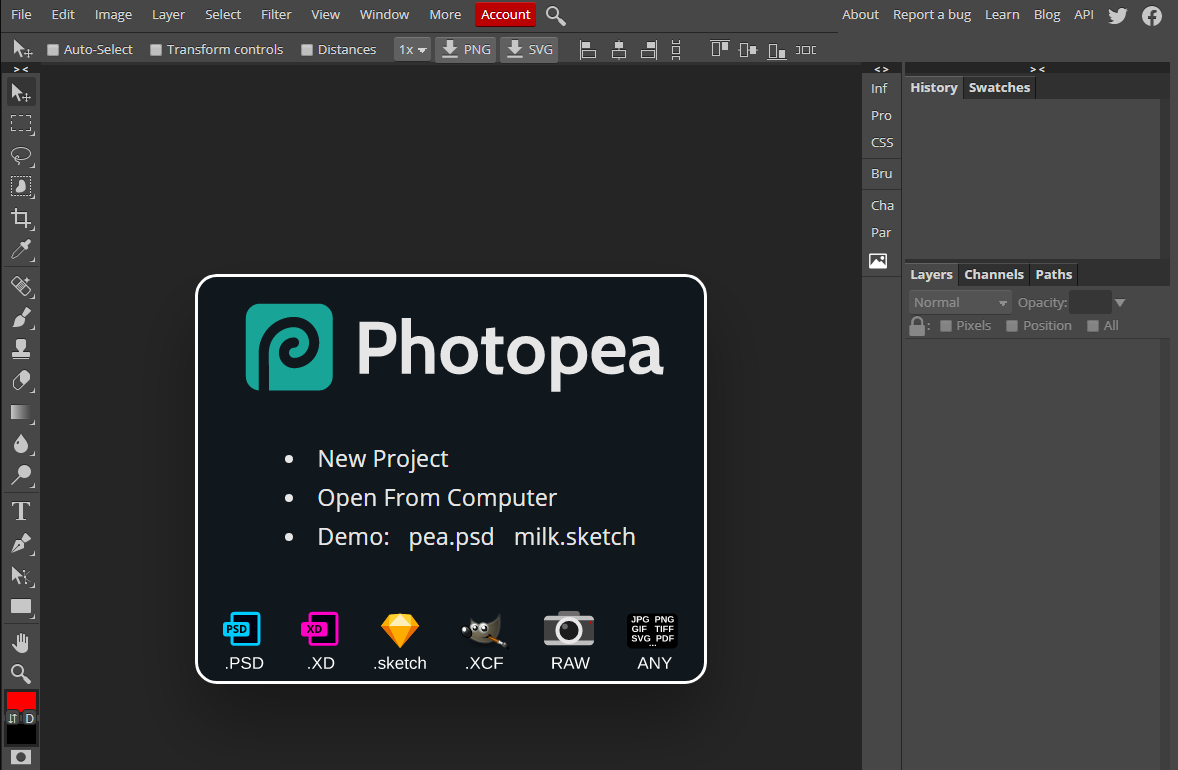
Task: Collapse the right panels with >< arrows
Action: (x=1038, y=69)
